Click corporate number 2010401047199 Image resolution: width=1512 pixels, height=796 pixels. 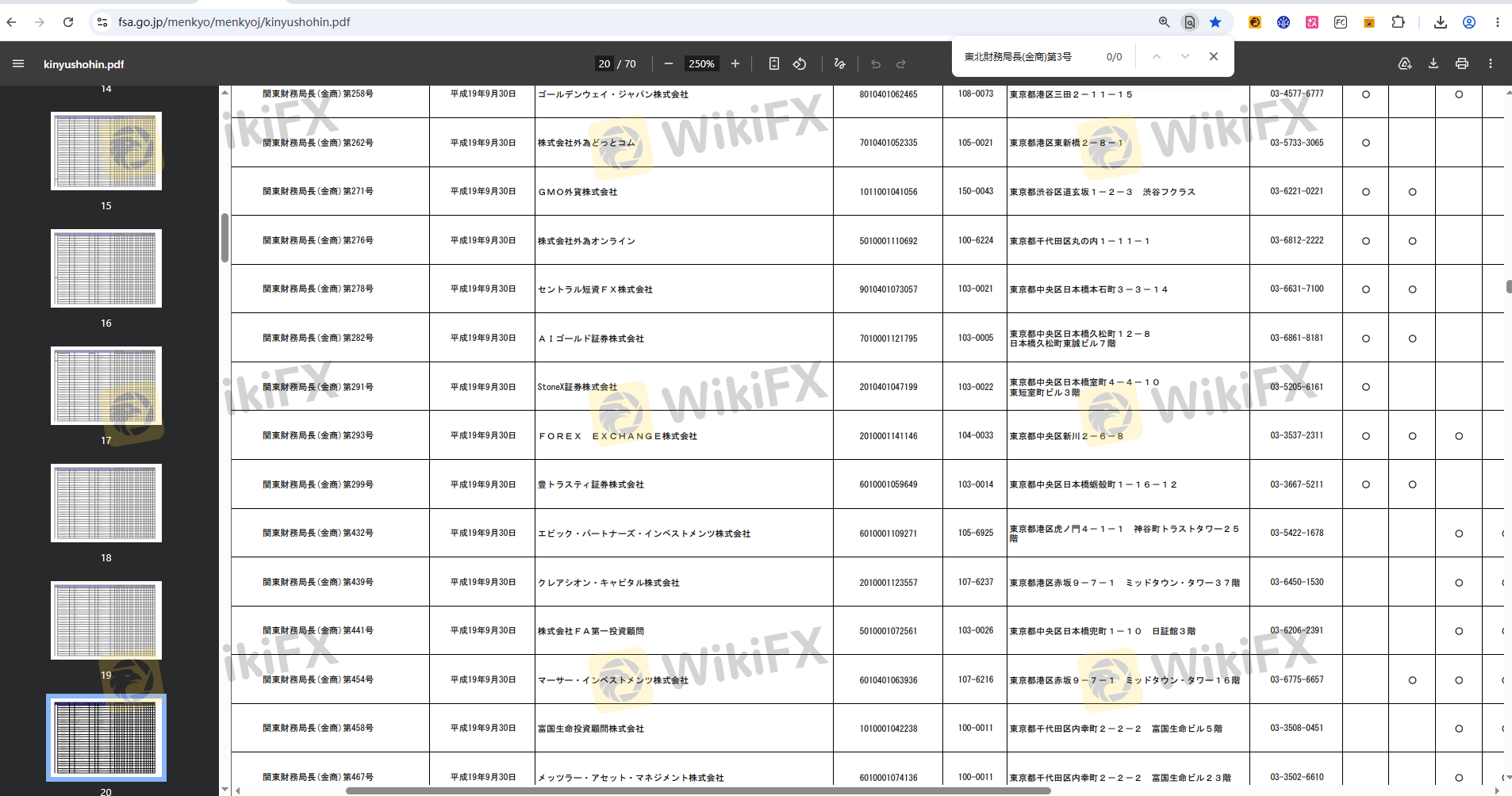point(888,387)
